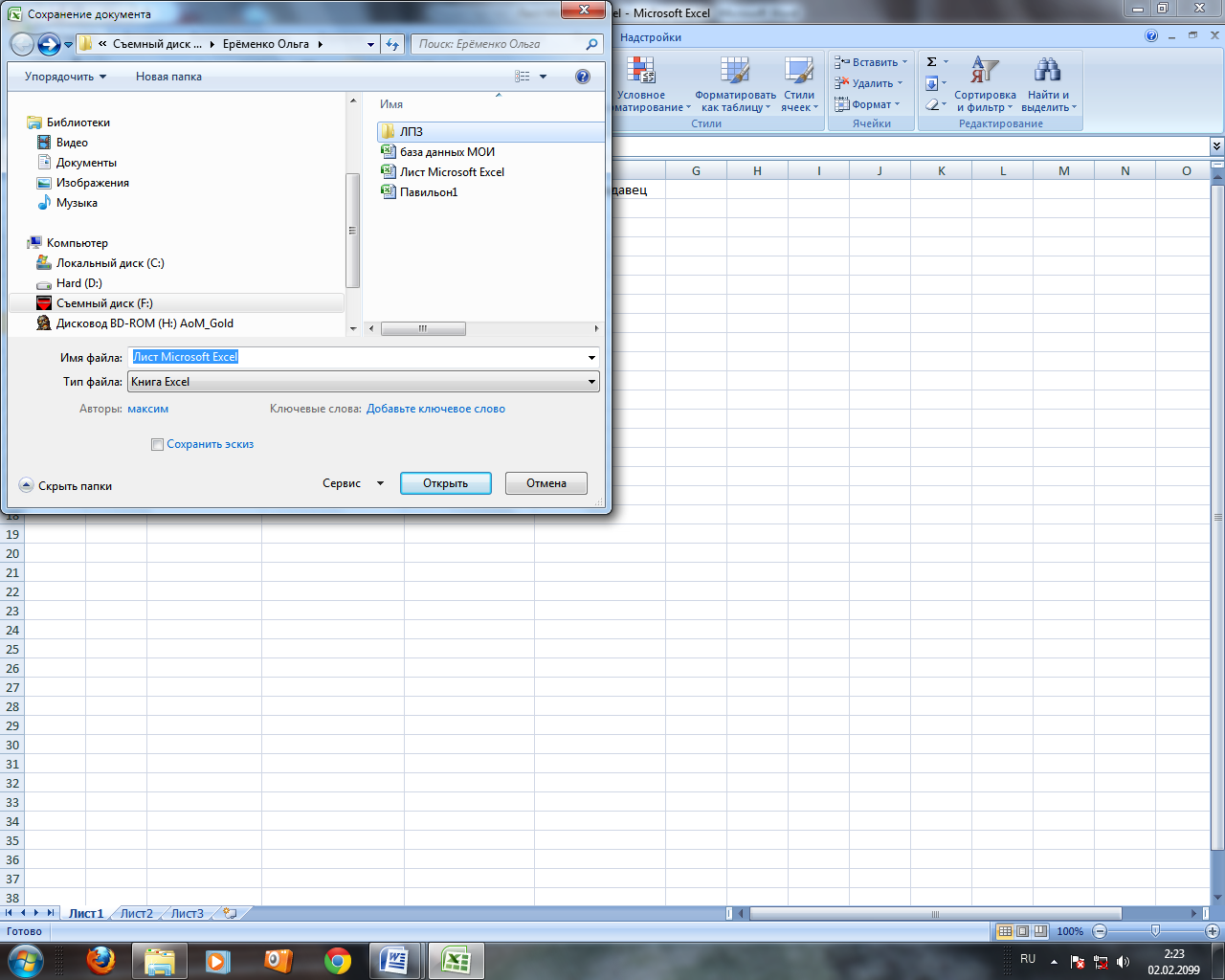This screenshot has height=980, width=1225.
Task: Collapse folders with Скрыть папки
Action: click(66, 486)
